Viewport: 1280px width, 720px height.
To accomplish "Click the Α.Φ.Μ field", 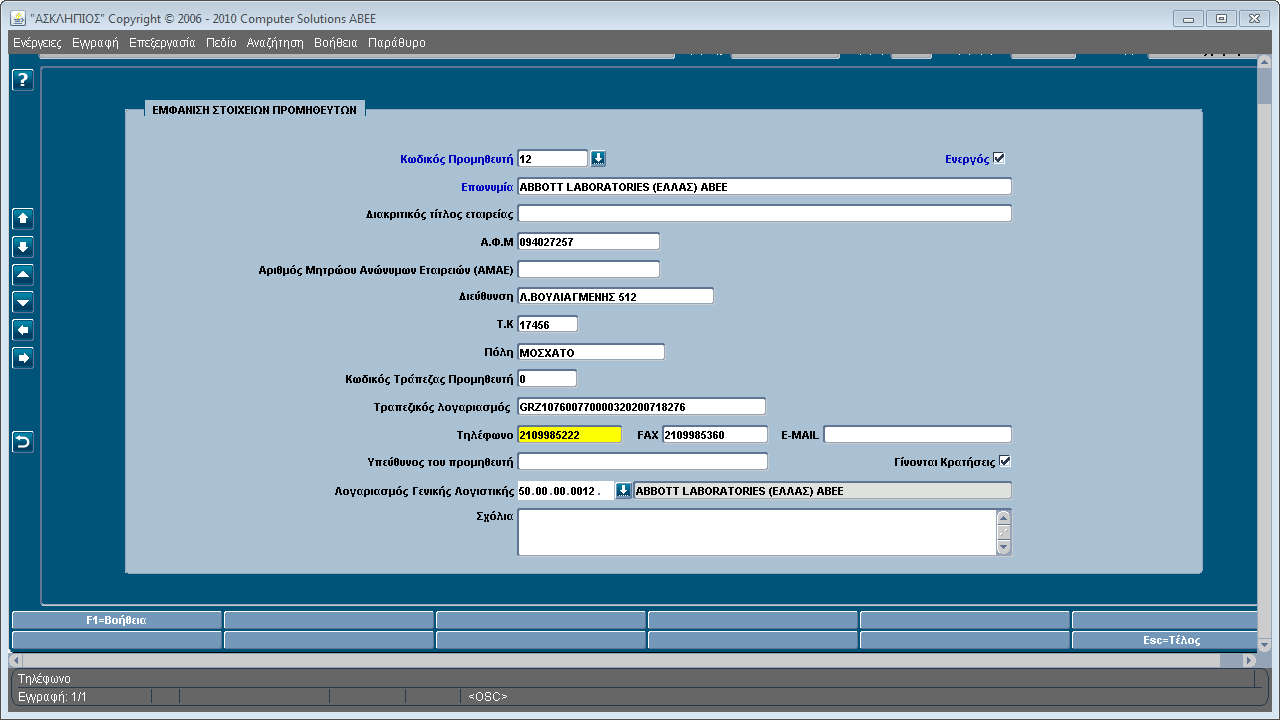I will pos(588,241).
